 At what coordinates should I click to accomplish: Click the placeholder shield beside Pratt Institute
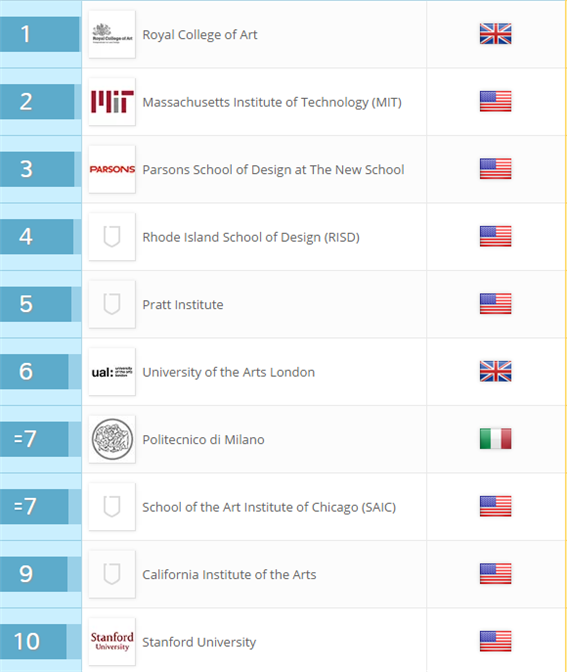point(112,304)
